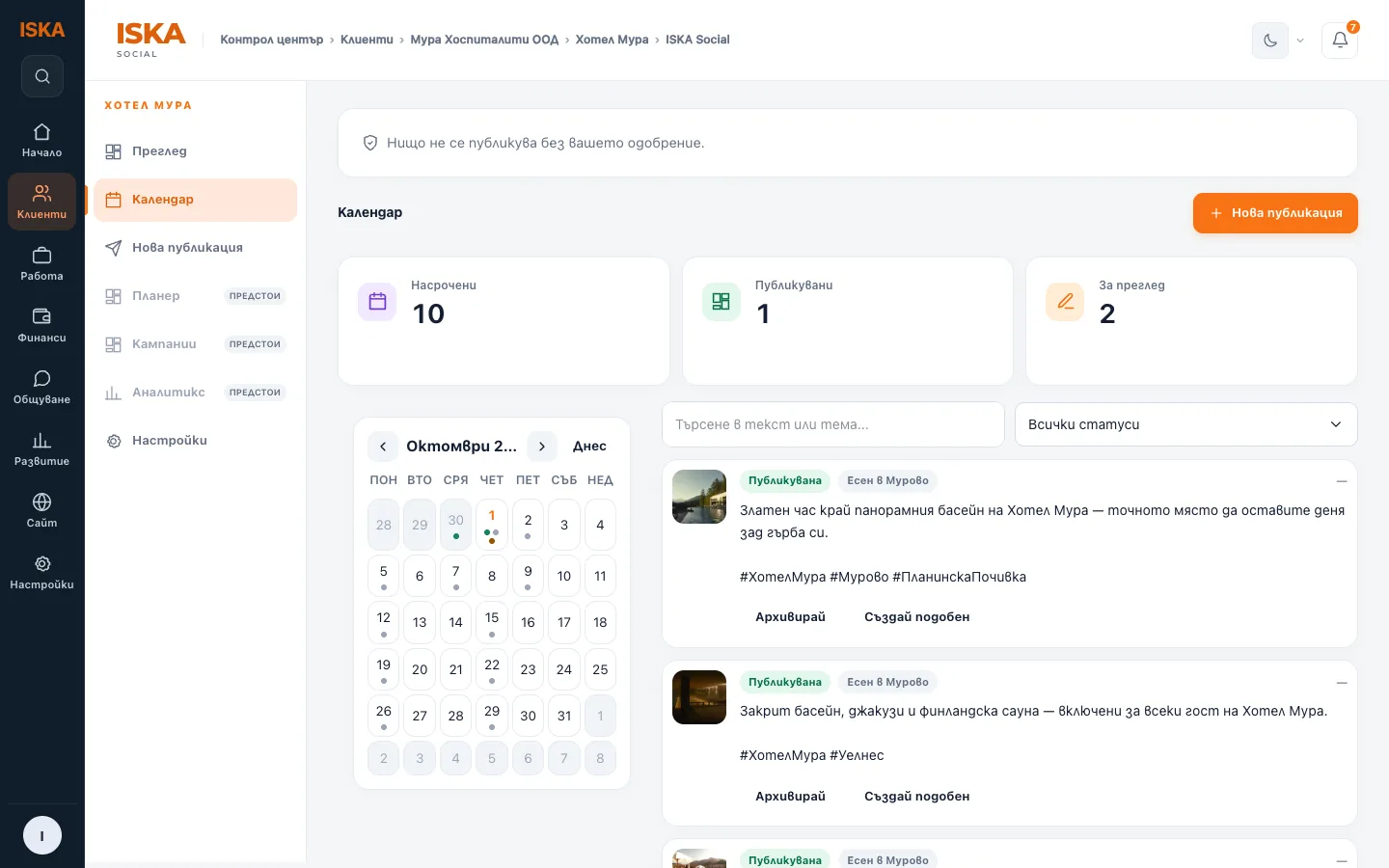Archive the indoor pool sauna post

coord(790,797)
